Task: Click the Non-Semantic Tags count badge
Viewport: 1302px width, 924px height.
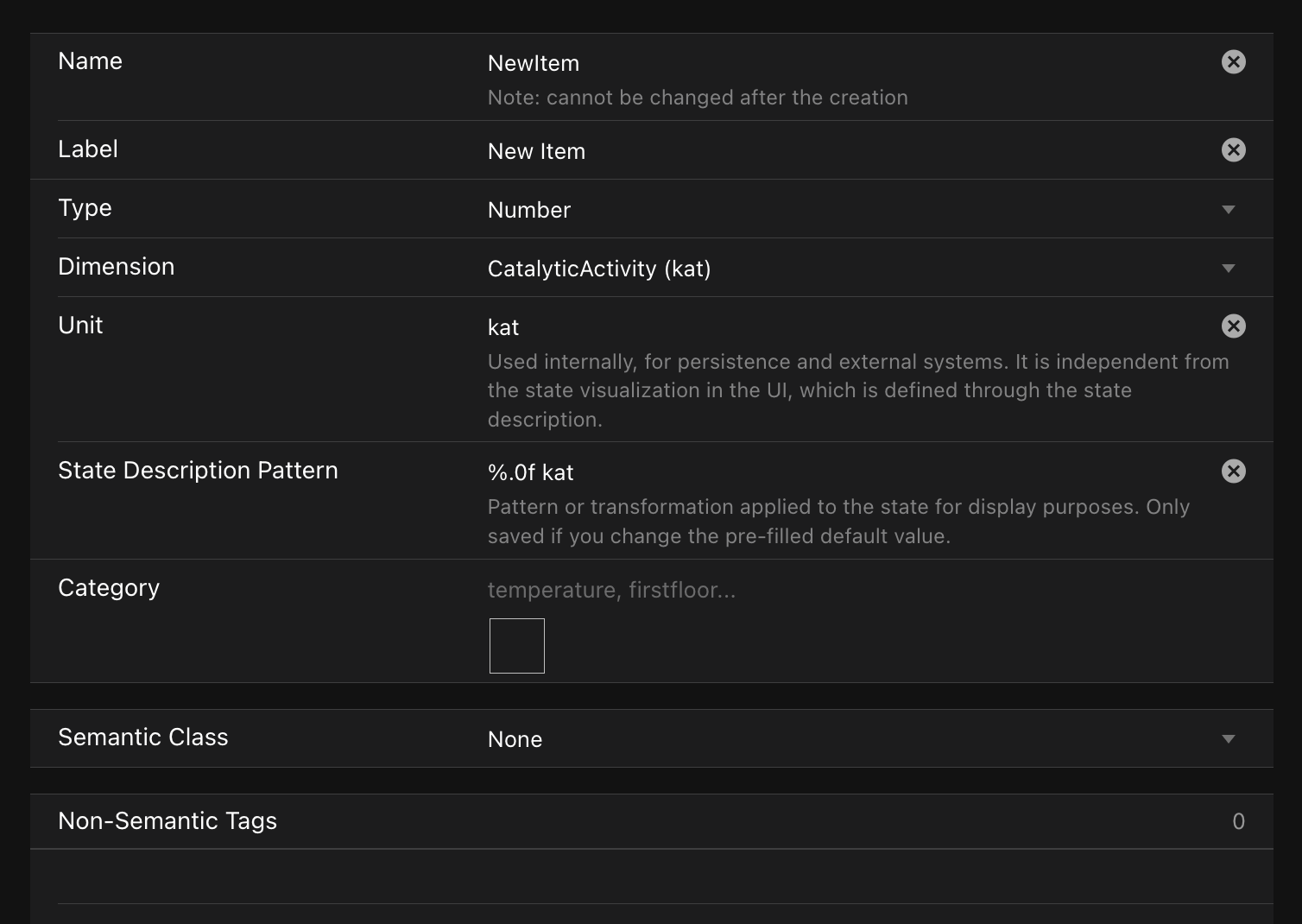Action: 1238,822
